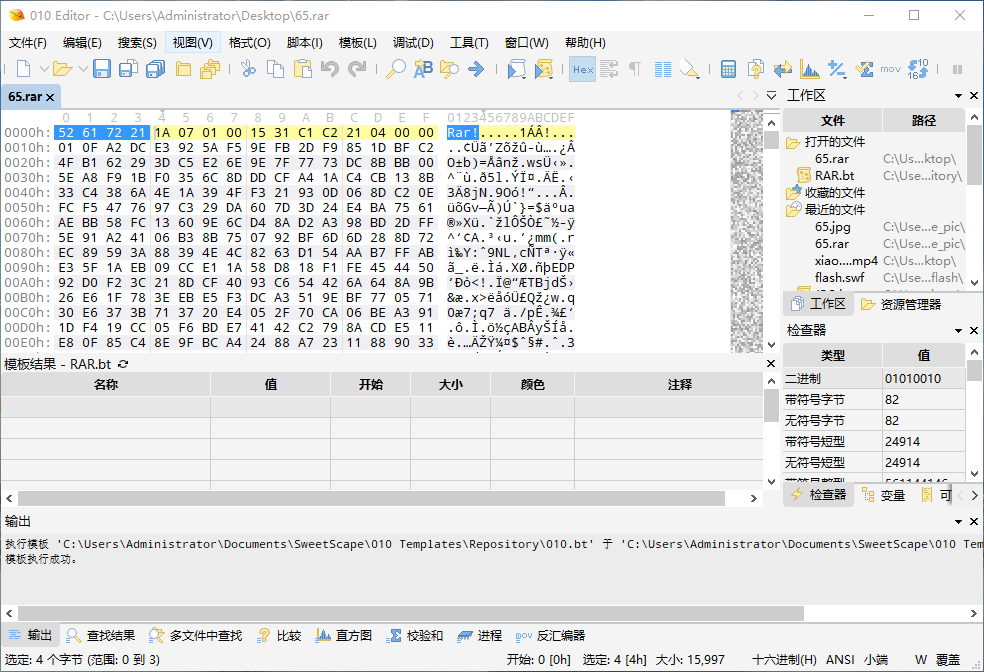This screenshot has width=984, height=672.
Task: Click the Undo arrow icon
Action: coord(329,68)
